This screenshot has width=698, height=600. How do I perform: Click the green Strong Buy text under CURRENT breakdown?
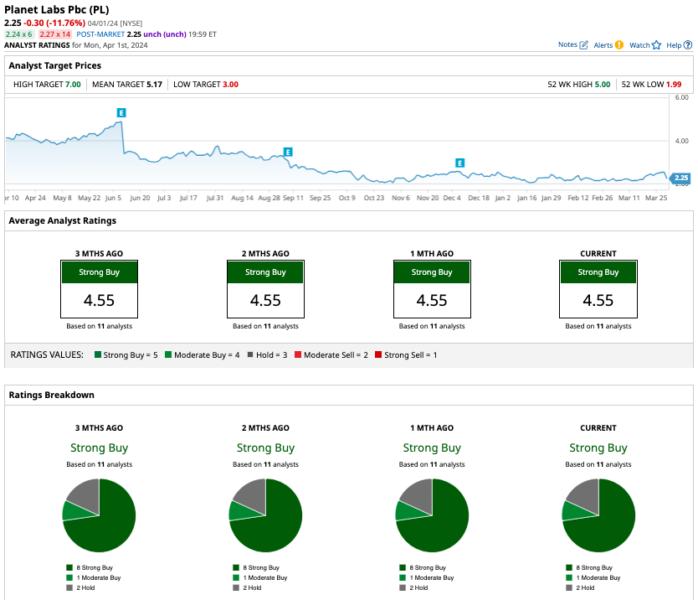(x=598, y=448)
